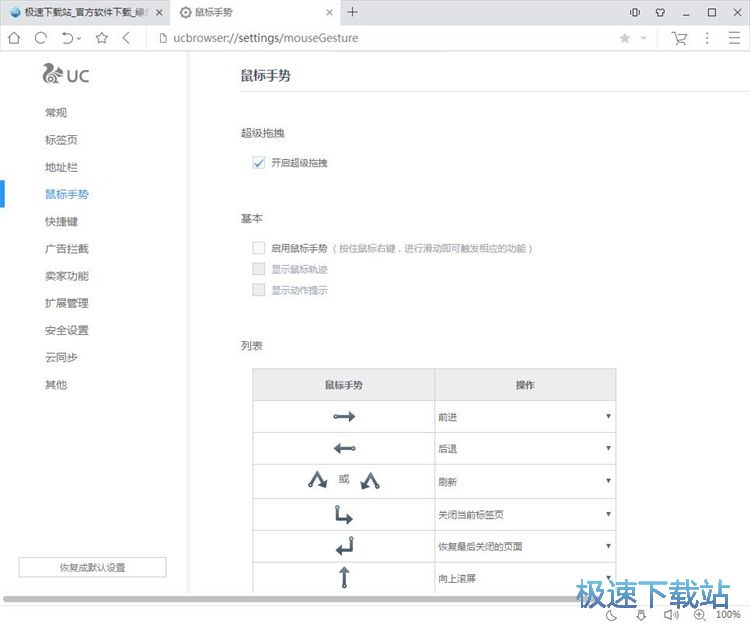The width and height of the screenshot is (750, 624).
Task: Open the 前进 action dropdown
Action: pos(525,416)
